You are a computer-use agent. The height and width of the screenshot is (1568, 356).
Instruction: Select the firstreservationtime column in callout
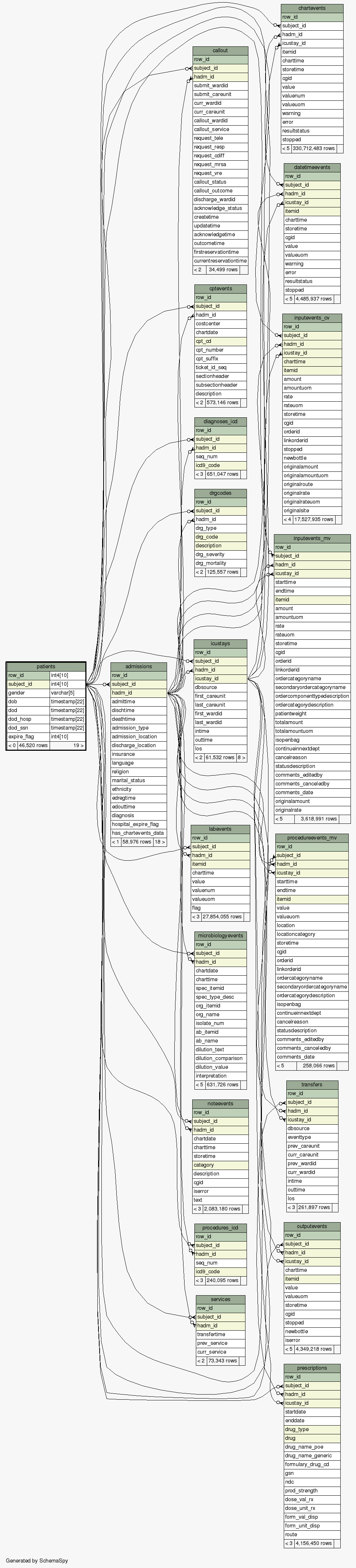pyautogui.click(x=216, y=252)
